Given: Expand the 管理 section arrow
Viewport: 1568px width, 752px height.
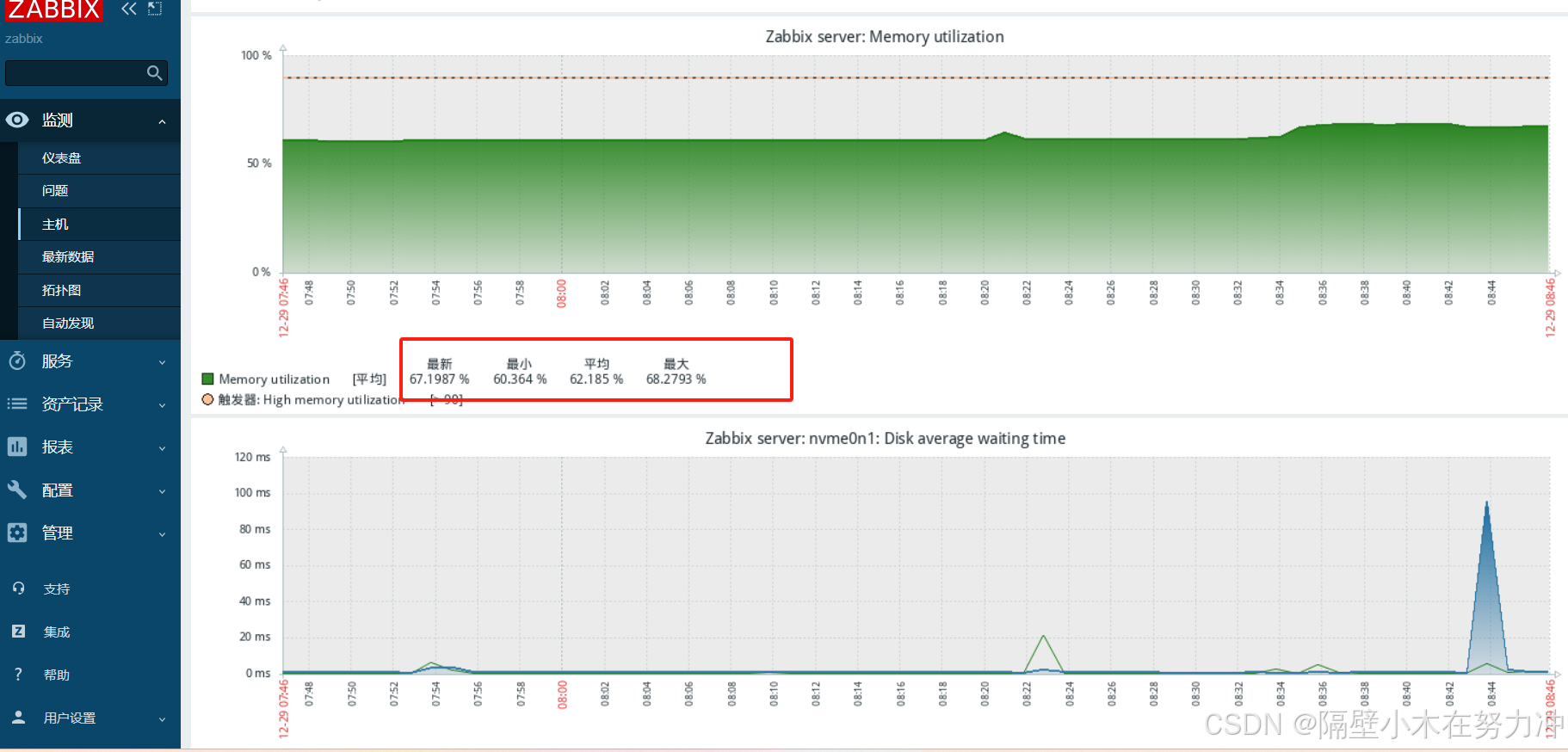Looking at the screenshot, I should coord(162,534).
